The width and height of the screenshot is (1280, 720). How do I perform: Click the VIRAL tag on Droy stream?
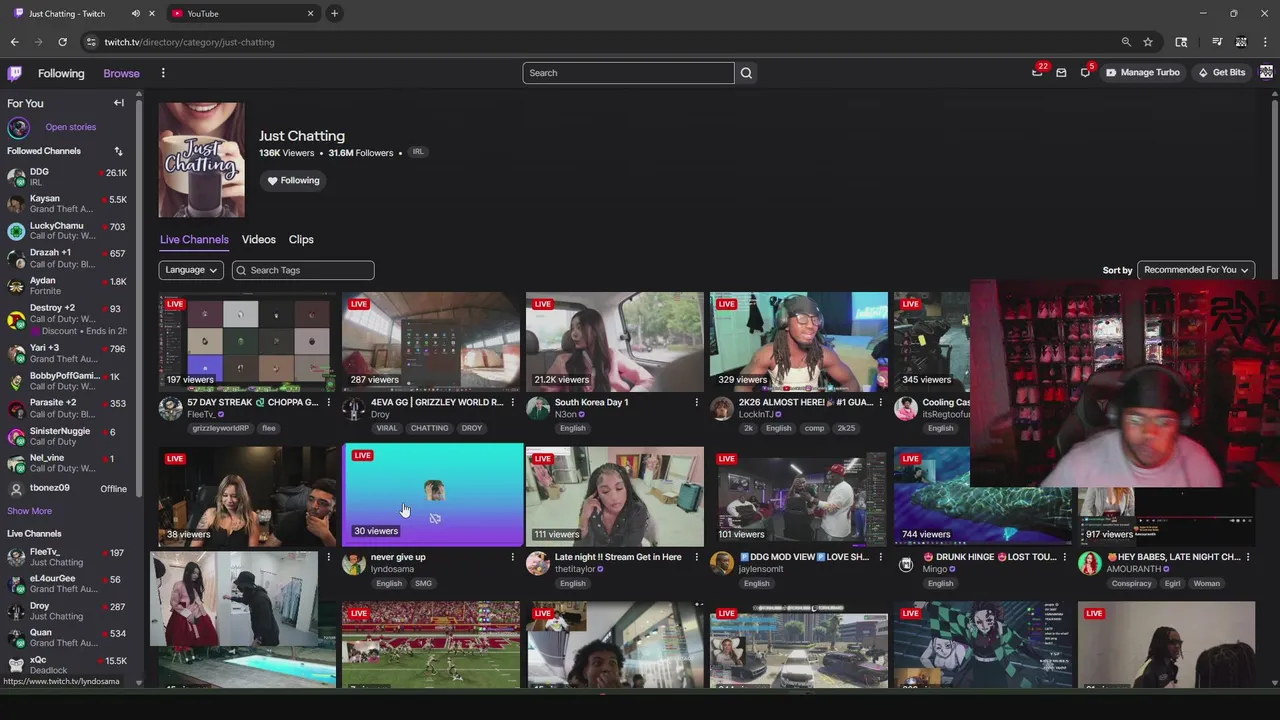[x=386, y=428]
